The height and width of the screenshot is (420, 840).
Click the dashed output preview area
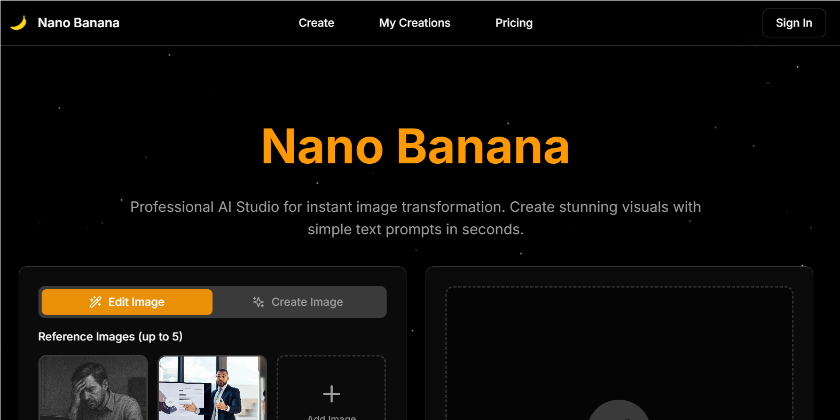[619, 354]
